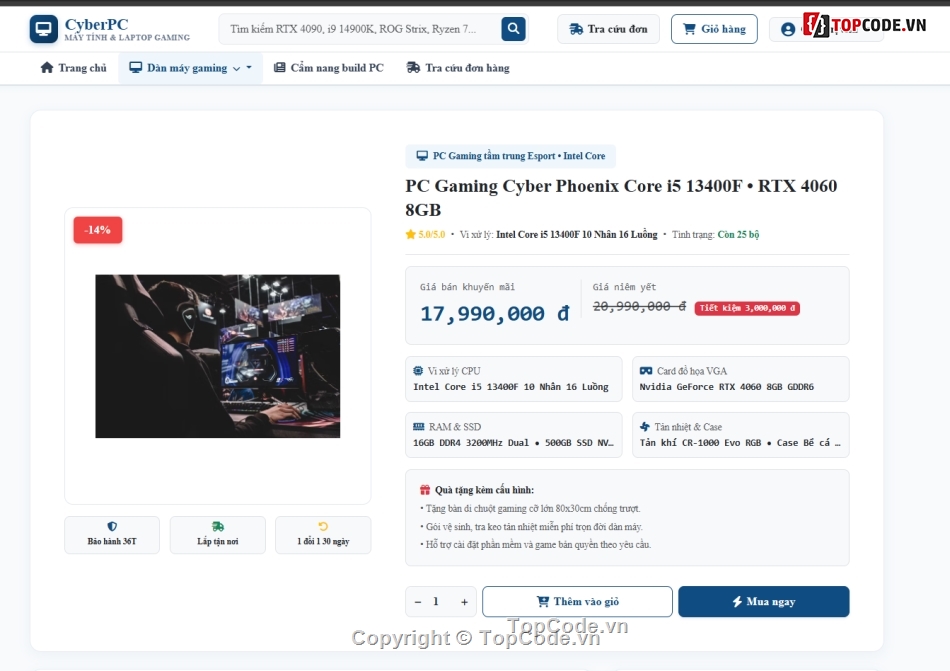Click the RAM memory icon beside RAM & SSD
Image resolution: width=950 pixels, height=671 pixels.
pos(419,426)
